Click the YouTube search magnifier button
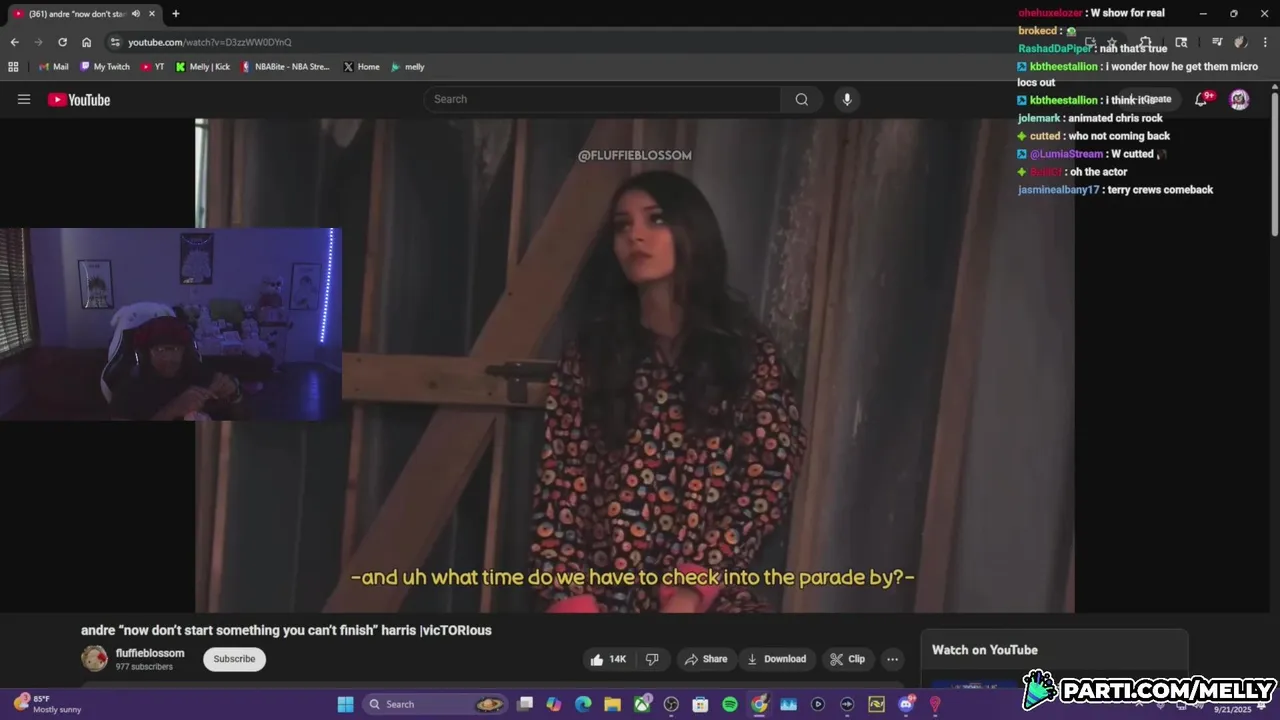Viewport: 1280px width, 720px height. pos(802,99)
